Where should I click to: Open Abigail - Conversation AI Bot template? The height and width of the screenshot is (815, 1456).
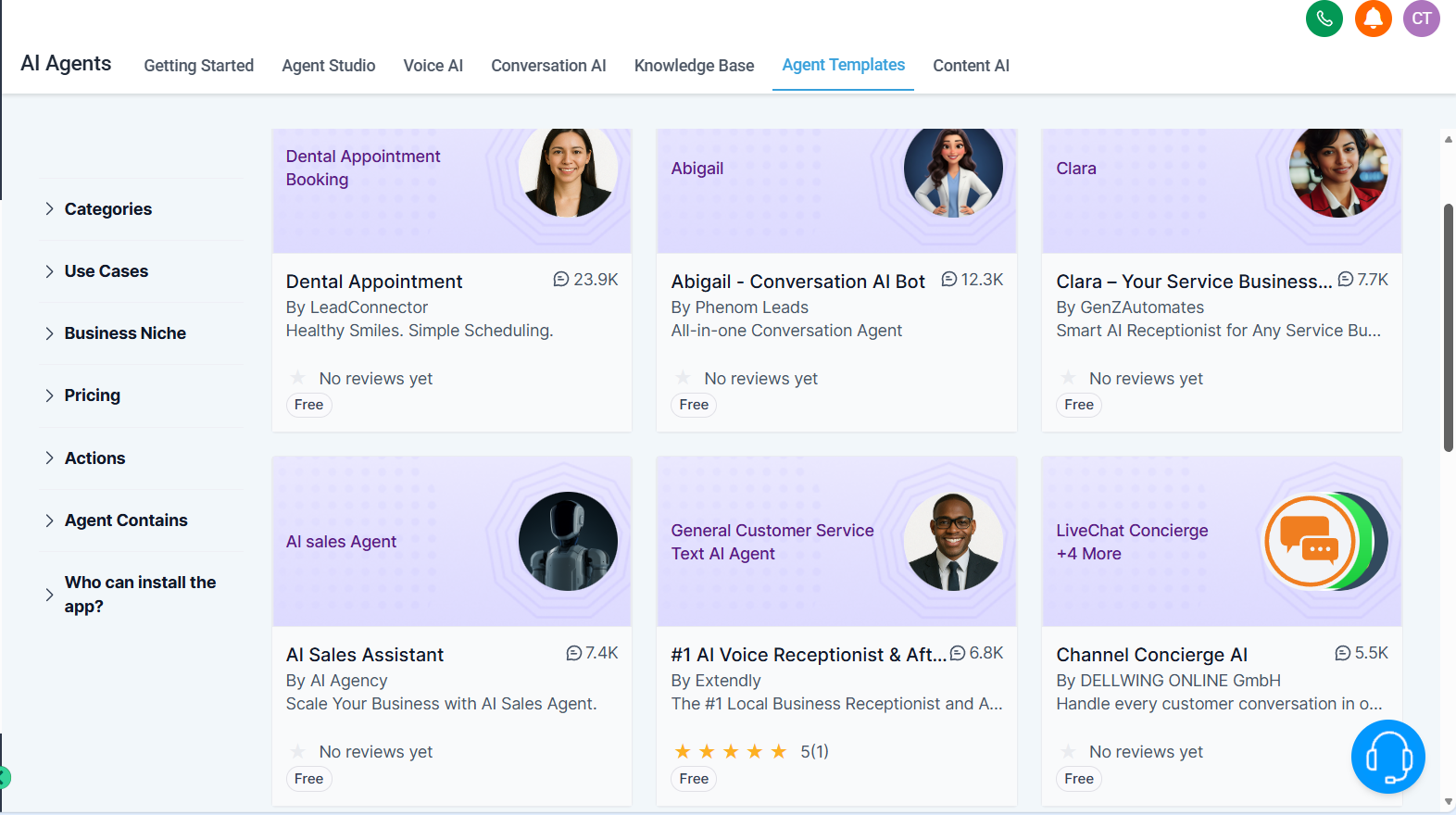pos(797,282)
